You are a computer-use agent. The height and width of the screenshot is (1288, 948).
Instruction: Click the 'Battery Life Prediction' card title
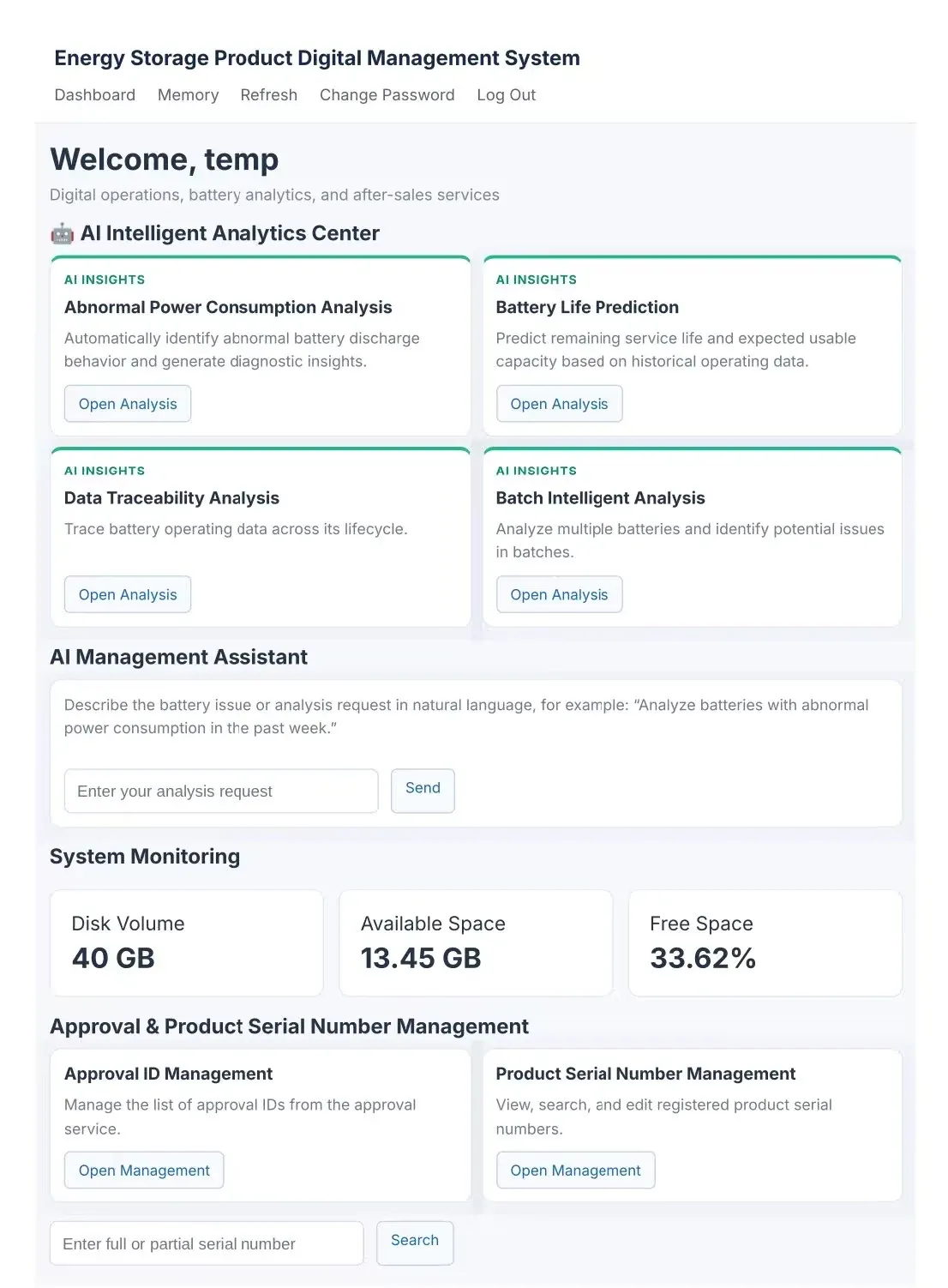[x=587, y=307]
